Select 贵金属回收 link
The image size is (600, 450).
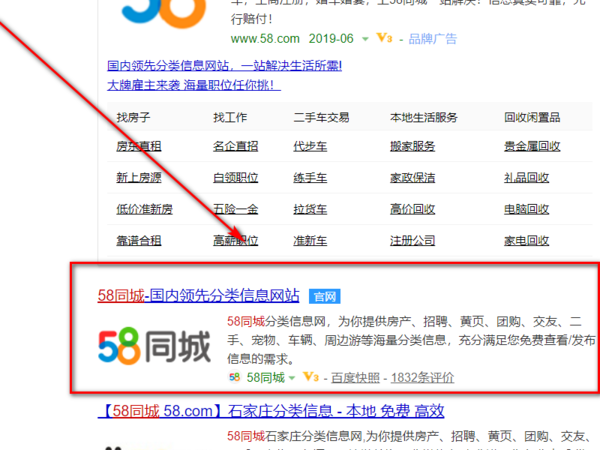point(532,146)
